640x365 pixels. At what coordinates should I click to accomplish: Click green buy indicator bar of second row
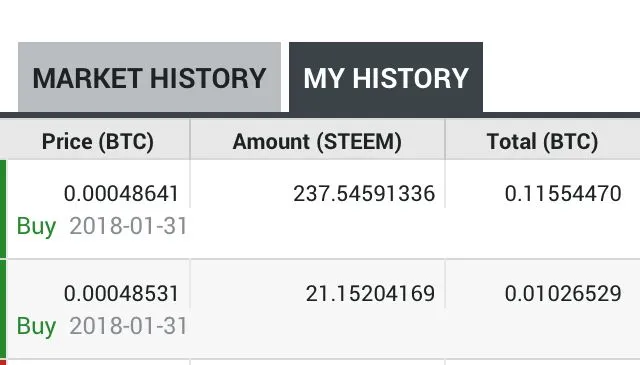coord(3,309)
